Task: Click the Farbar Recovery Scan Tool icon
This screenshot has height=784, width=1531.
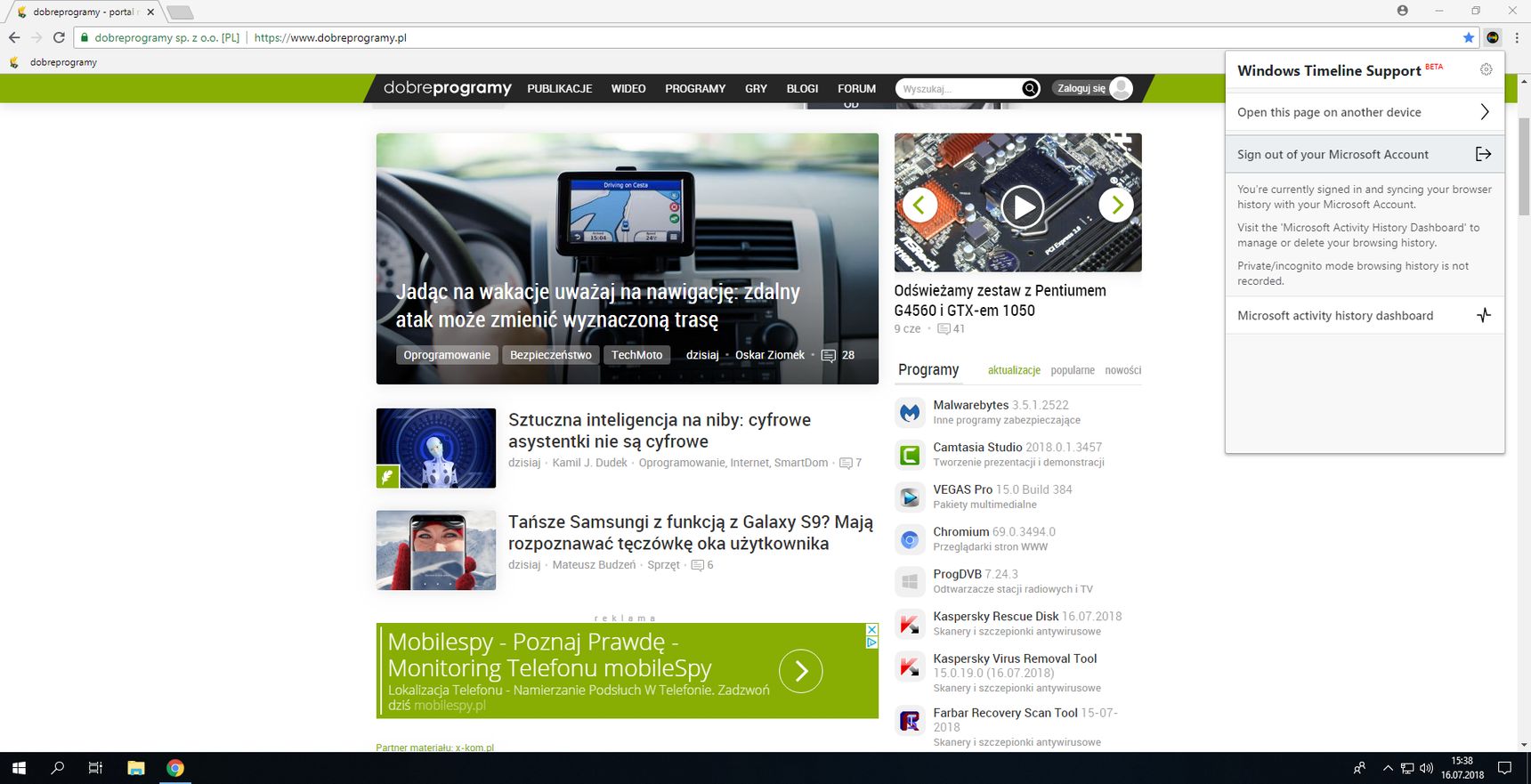Action: [x=910, y=721]
